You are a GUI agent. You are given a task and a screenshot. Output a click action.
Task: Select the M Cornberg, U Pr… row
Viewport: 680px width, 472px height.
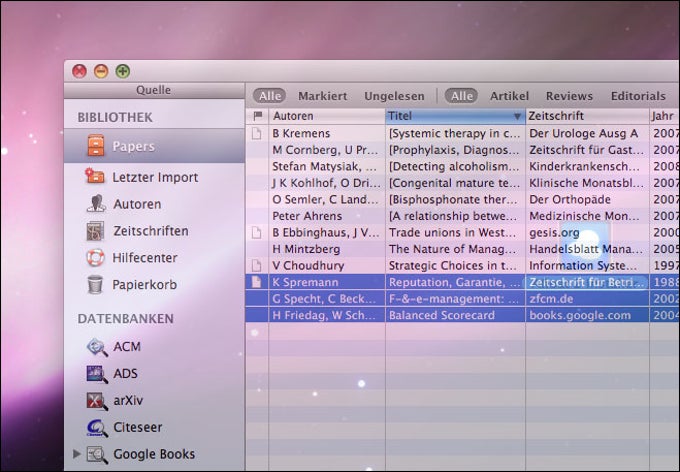[462, 150]
